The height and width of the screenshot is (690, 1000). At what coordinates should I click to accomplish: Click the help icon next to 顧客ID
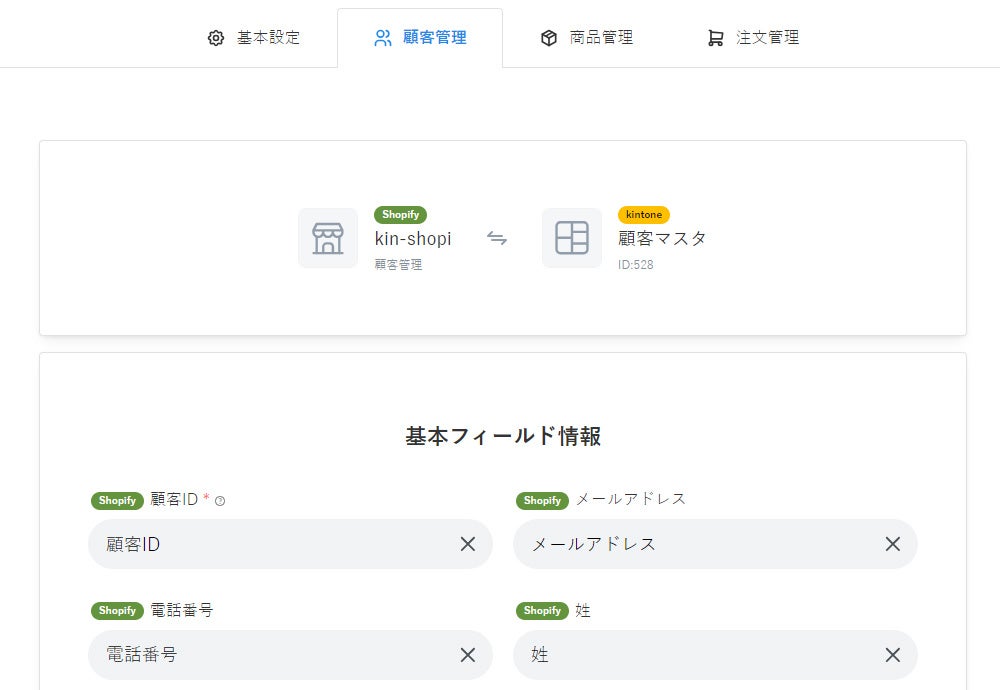coord(220,501)
